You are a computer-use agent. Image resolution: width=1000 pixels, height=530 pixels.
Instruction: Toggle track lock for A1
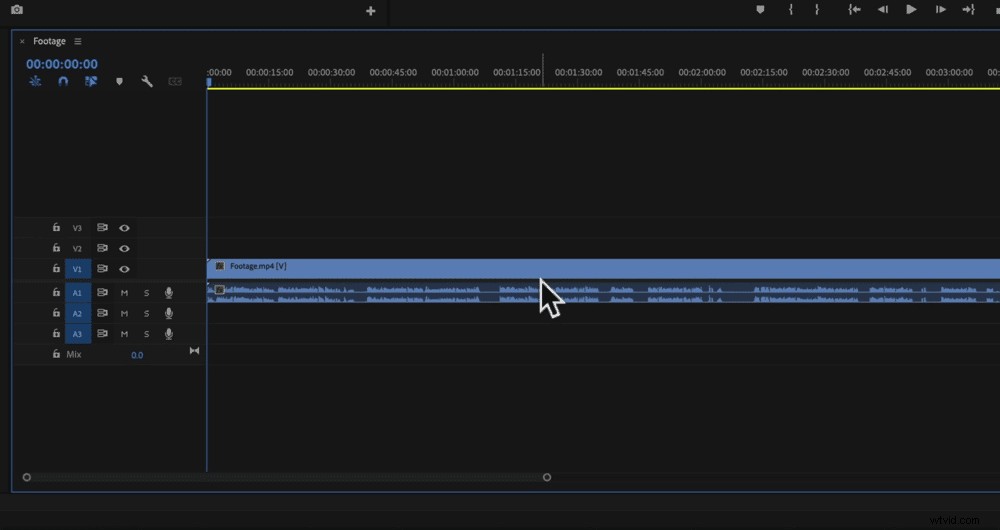tap(56, 292)
